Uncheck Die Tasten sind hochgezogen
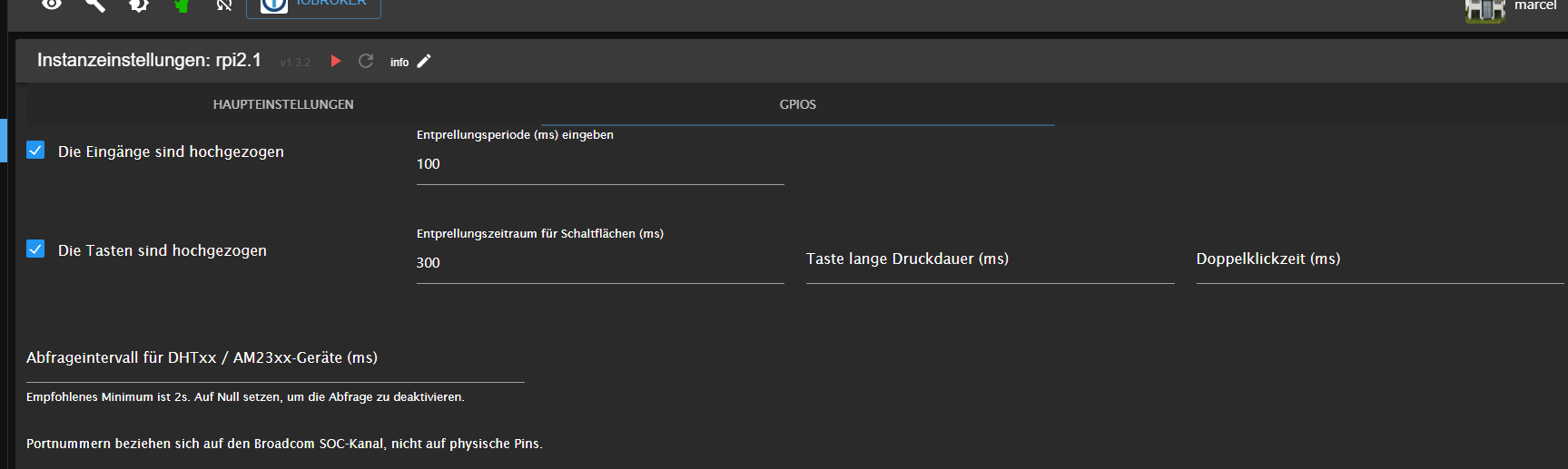The width and height of the screenshot is (1568, 469). (35, 249)
